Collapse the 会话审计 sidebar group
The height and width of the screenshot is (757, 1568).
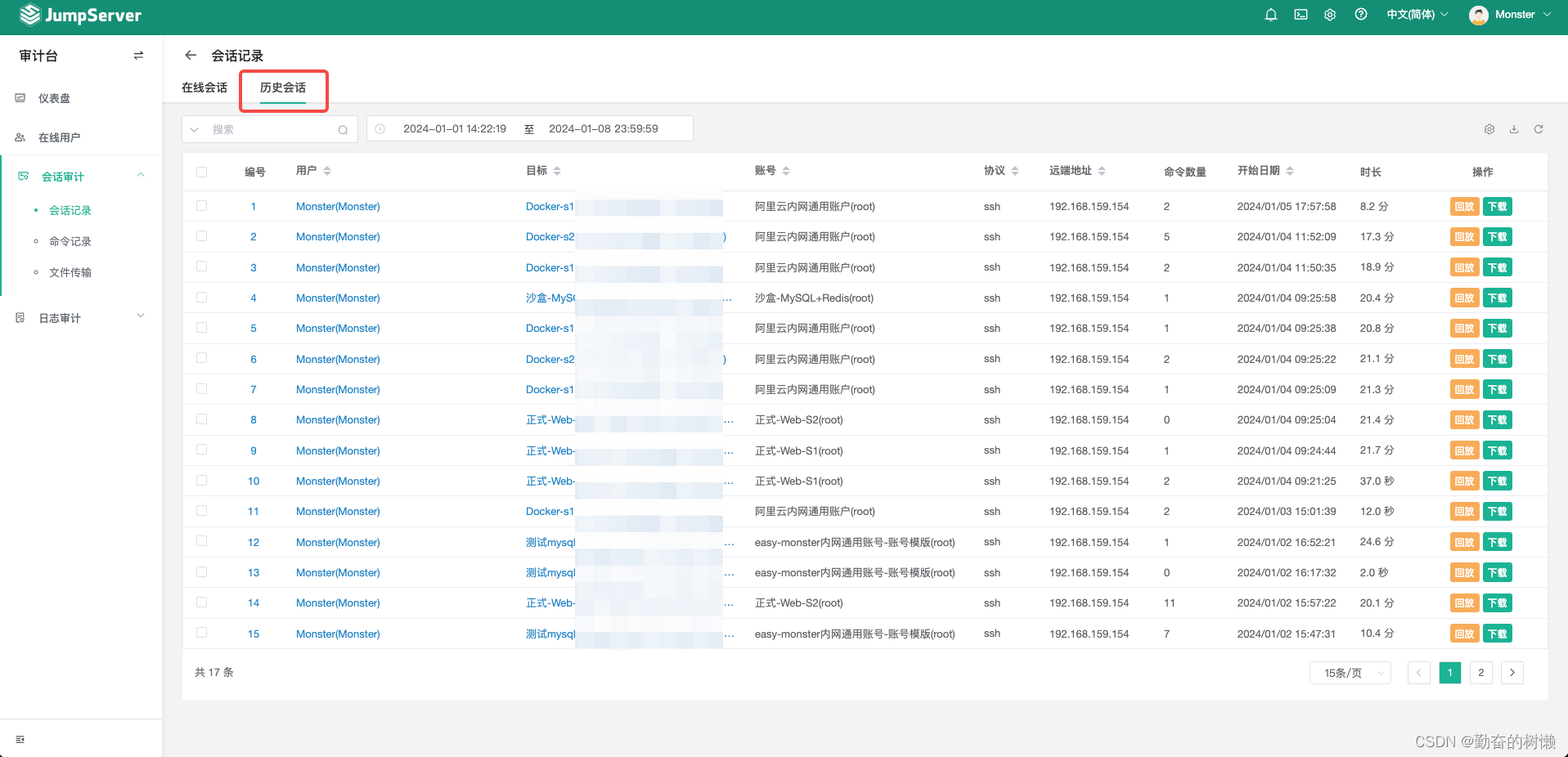pyautogui.click(x=141, y=176)
